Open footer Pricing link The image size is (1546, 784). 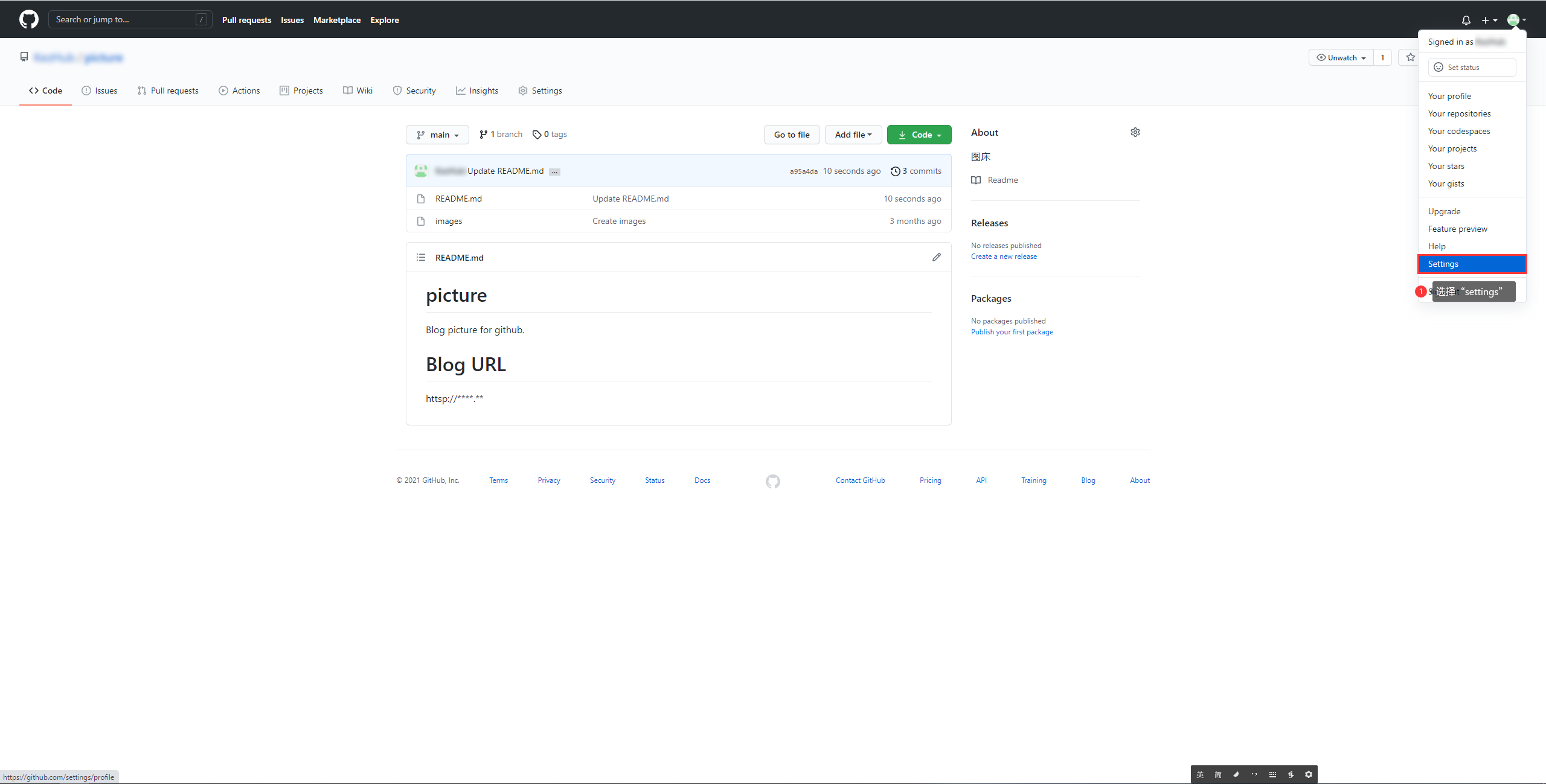coord(930,480)
